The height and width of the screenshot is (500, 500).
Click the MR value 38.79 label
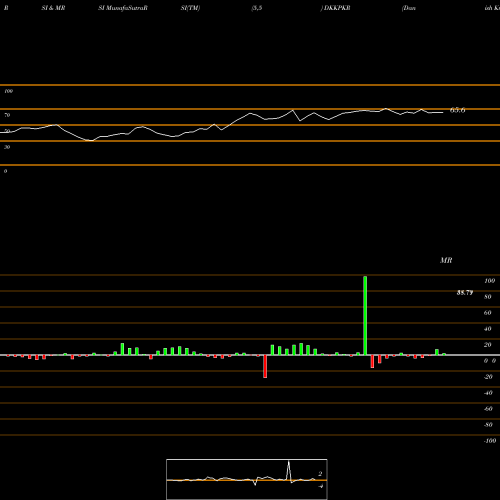(465, 293)
